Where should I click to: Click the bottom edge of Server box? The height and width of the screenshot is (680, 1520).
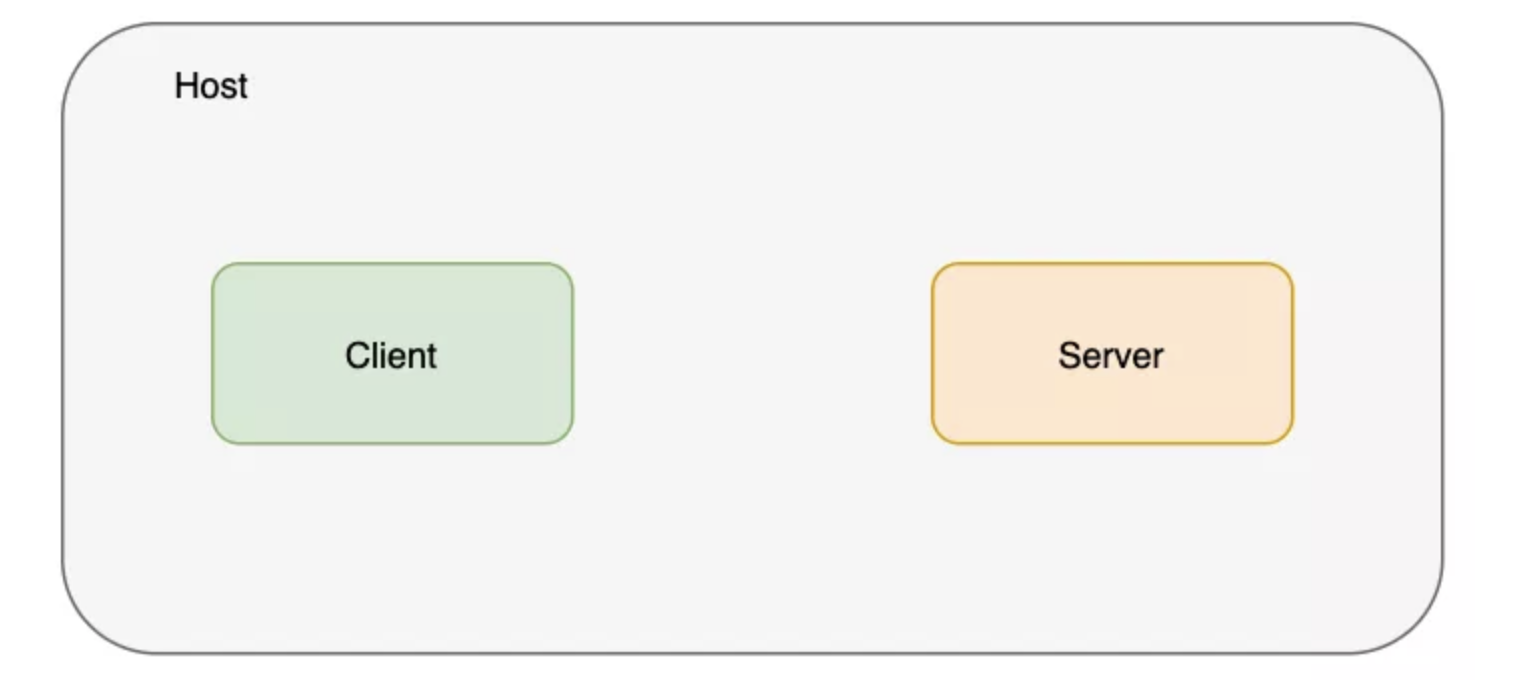tap(1112, 443)
